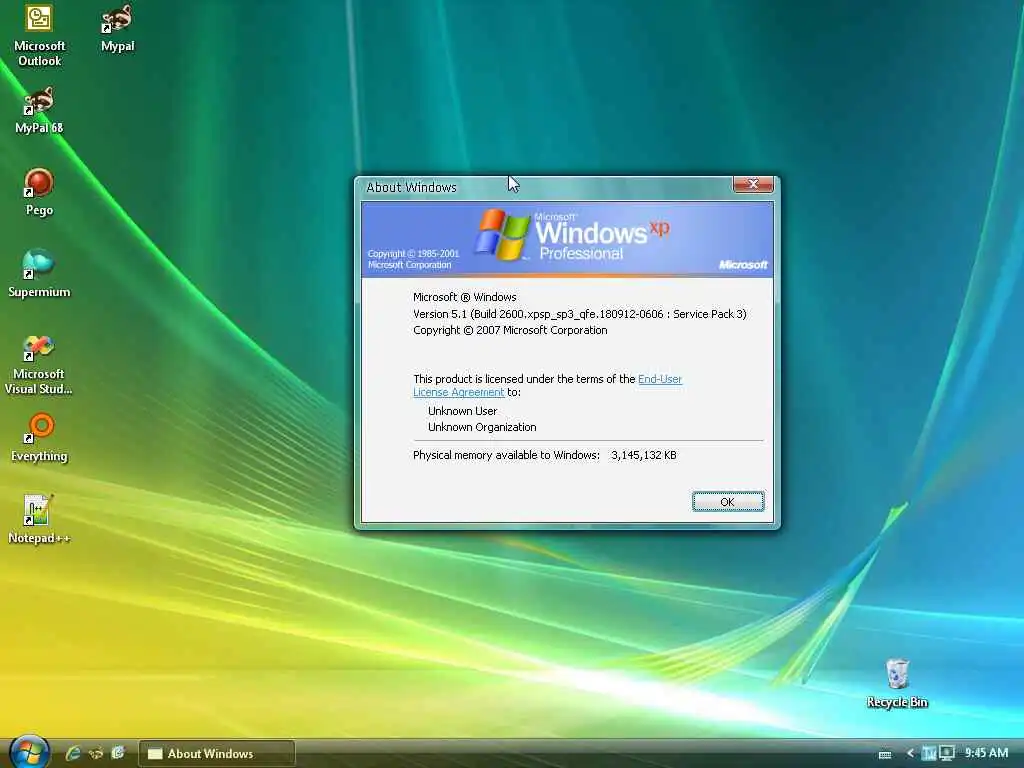This screenshot has width=1024, height=768.
Task: Click OK in About Windows dialog
Action: point(728,502)
